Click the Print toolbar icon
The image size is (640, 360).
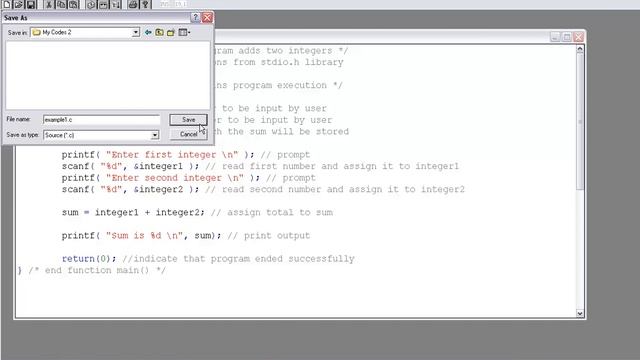coord(133,4)
